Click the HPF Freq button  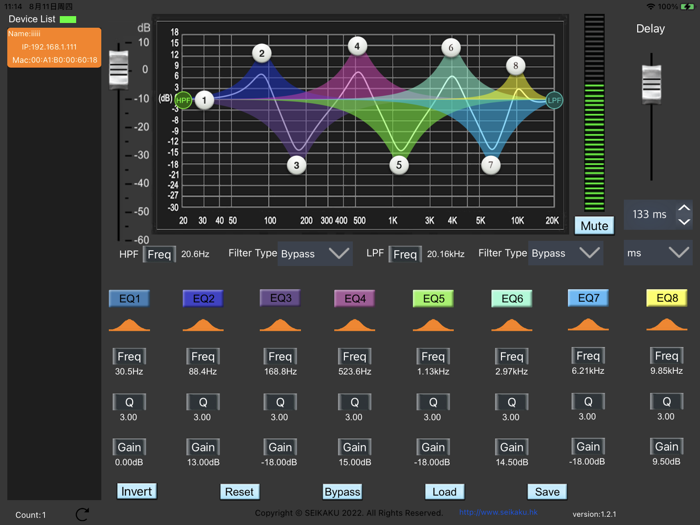pos(159,254)
